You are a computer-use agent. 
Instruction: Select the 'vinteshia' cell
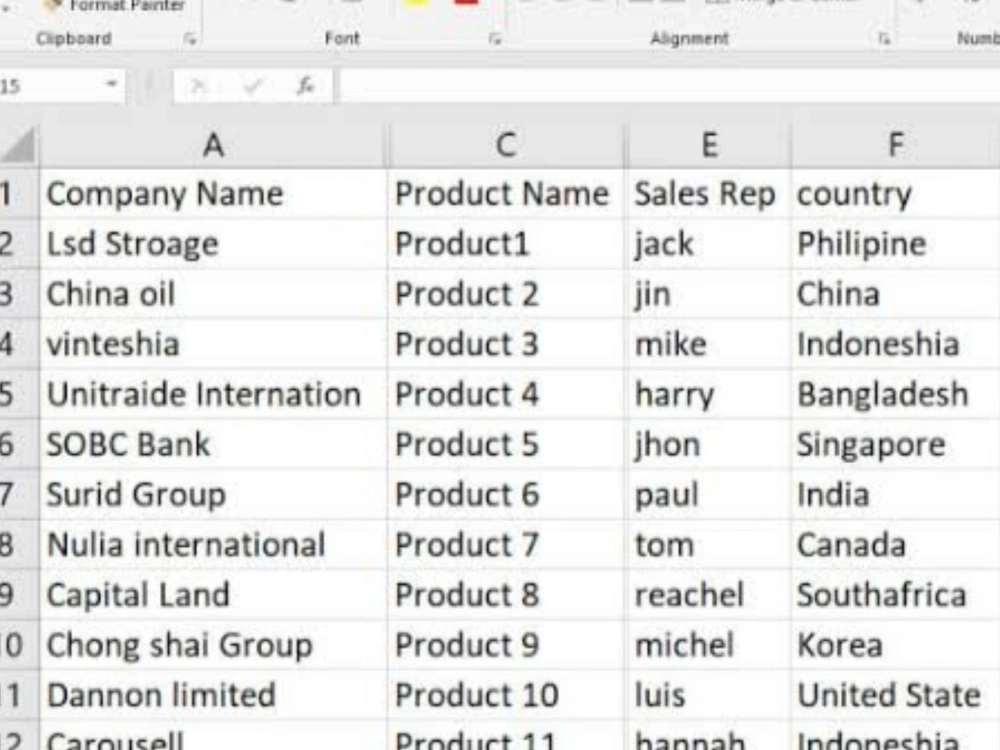(x=214, y=344)
